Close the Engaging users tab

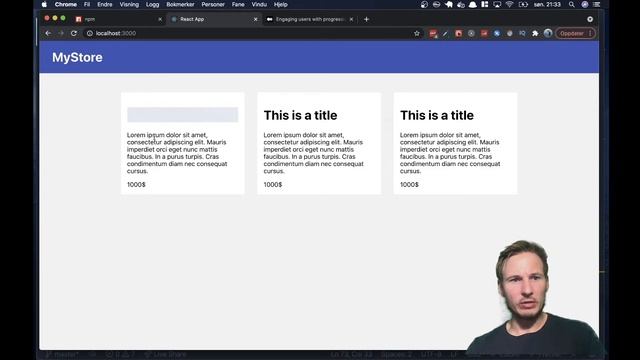pos(351,19)
